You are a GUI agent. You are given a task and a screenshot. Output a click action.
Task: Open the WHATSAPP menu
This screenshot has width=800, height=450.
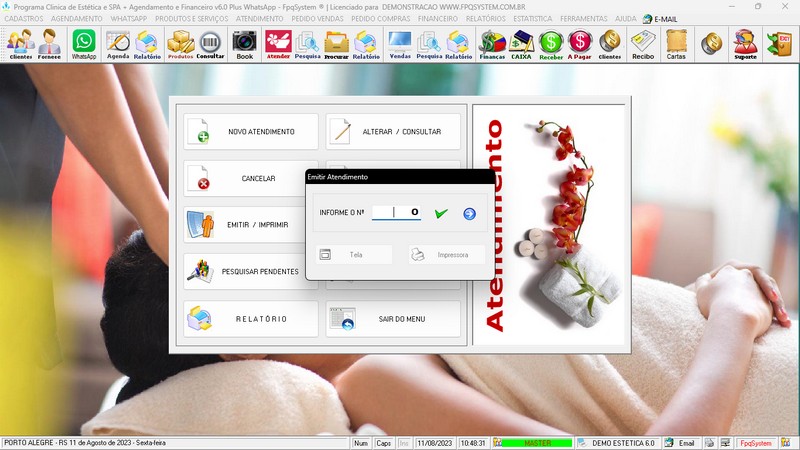pos(129,18)
